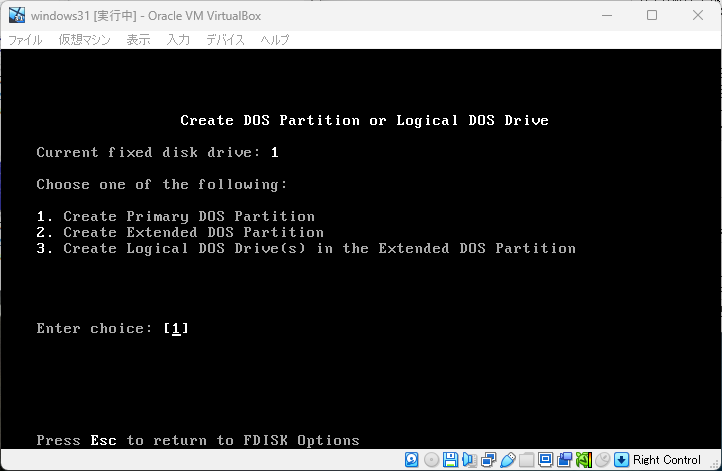
Task: Open the ファイル menu
Action: point(25,40)
